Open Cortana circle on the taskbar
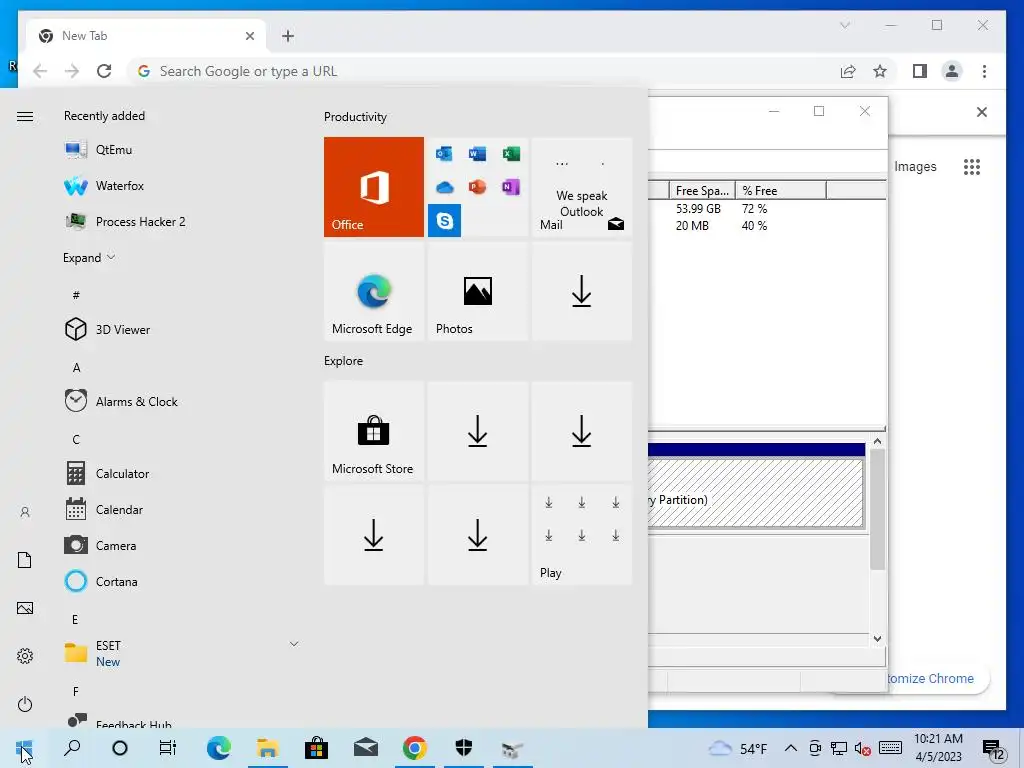Image resolution: width=1024 pixels, height=768 pixels. click(120, 748)
